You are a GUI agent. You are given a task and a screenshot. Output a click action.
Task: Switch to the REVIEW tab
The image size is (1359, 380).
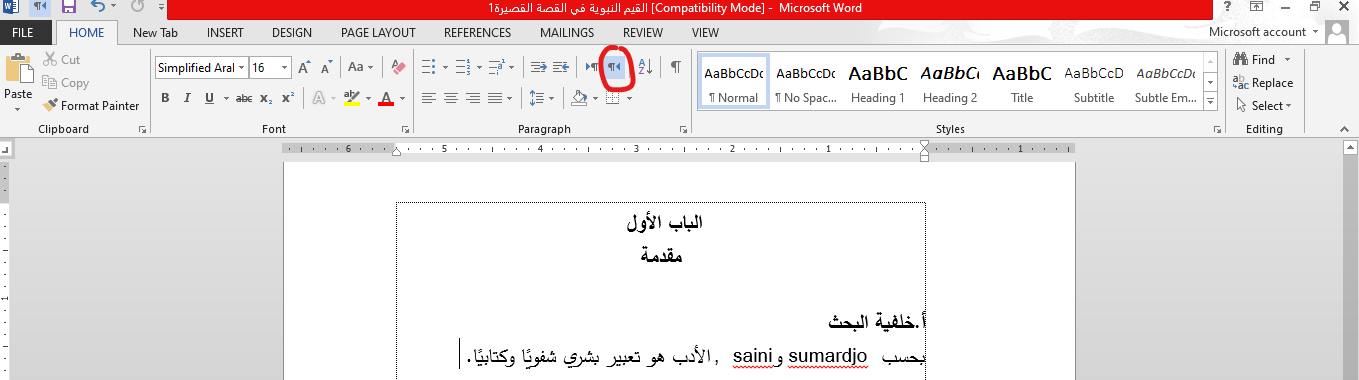(x=643, y=32)
